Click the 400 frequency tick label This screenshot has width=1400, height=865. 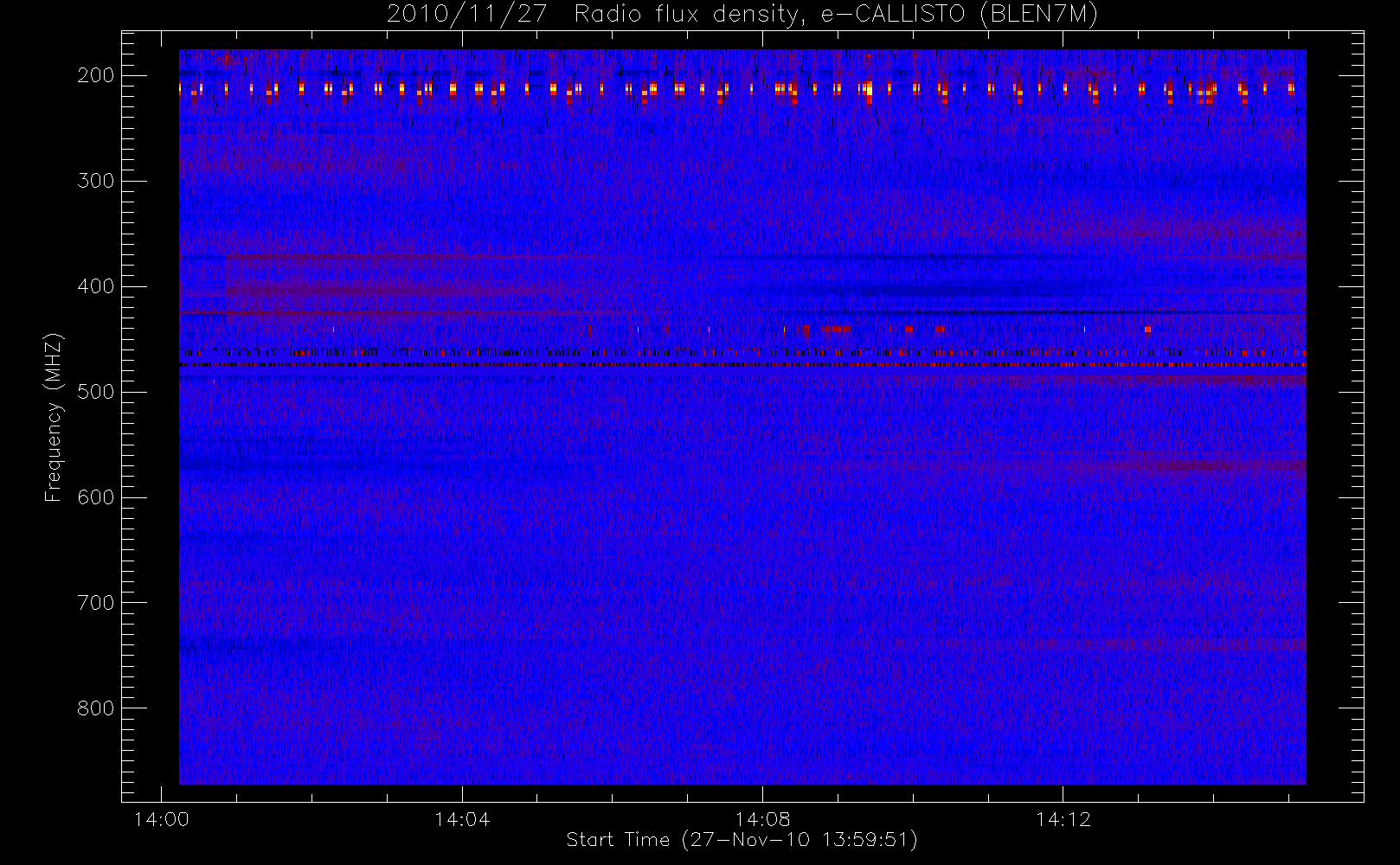tap(96, 286)
